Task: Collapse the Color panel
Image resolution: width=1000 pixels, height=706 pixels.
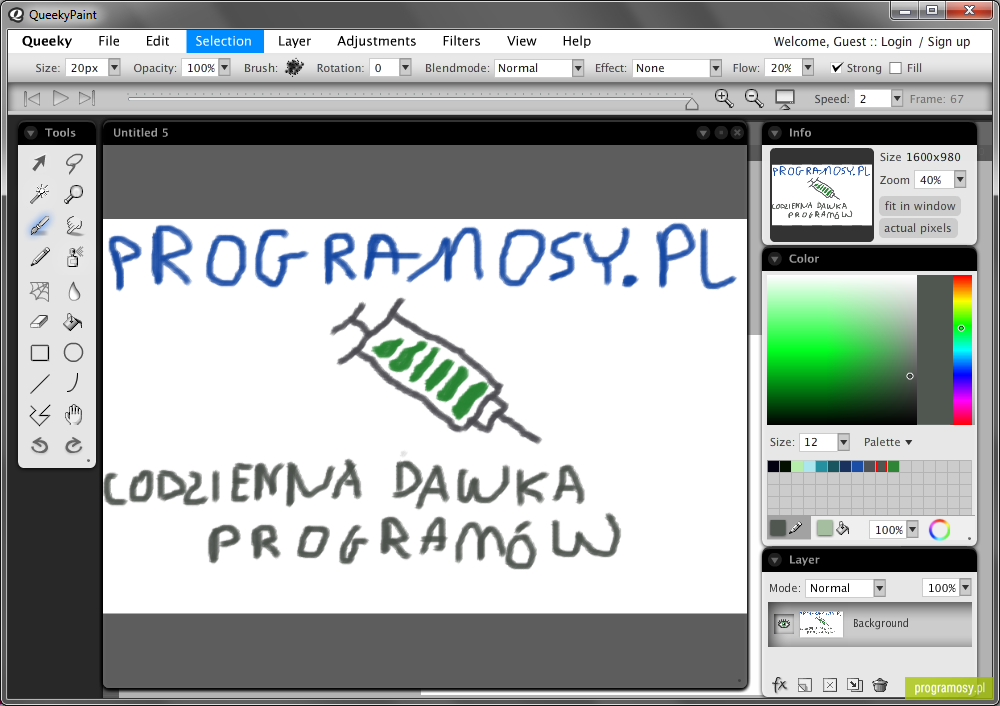Action: pyautogui.click(x=775, y=259)
